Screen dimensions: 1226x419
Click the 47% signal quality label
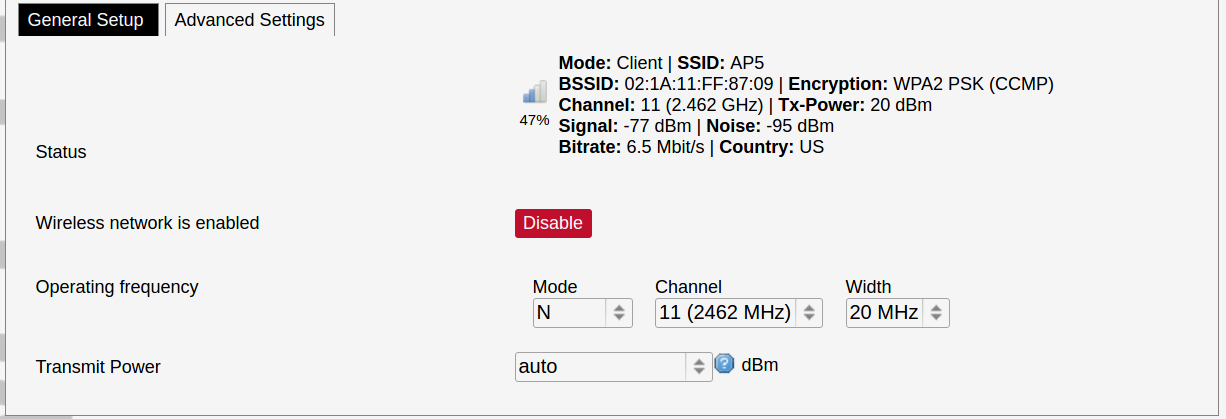point(534,120)
